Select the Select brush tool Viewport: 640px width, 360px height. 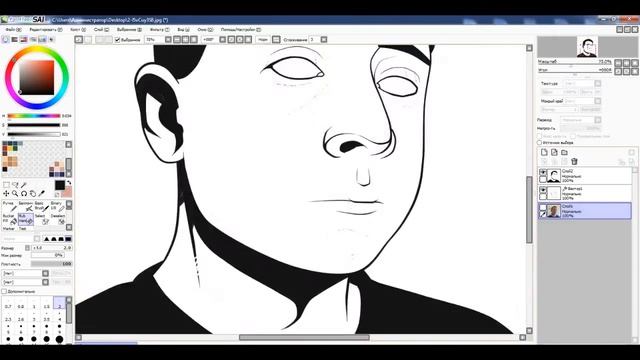click(42, 219)
